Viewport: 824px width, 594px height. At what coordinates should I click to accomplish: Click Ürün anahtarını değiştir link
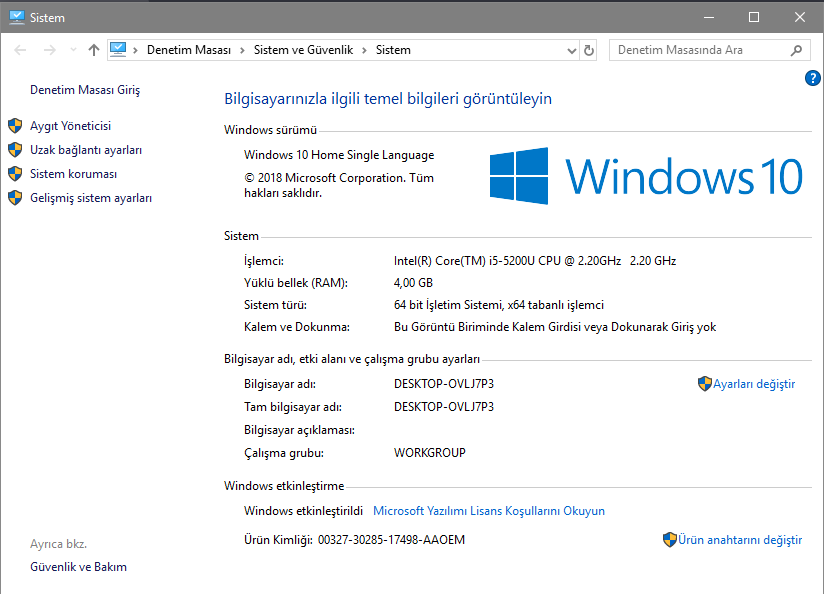click(x=739, y=540)
